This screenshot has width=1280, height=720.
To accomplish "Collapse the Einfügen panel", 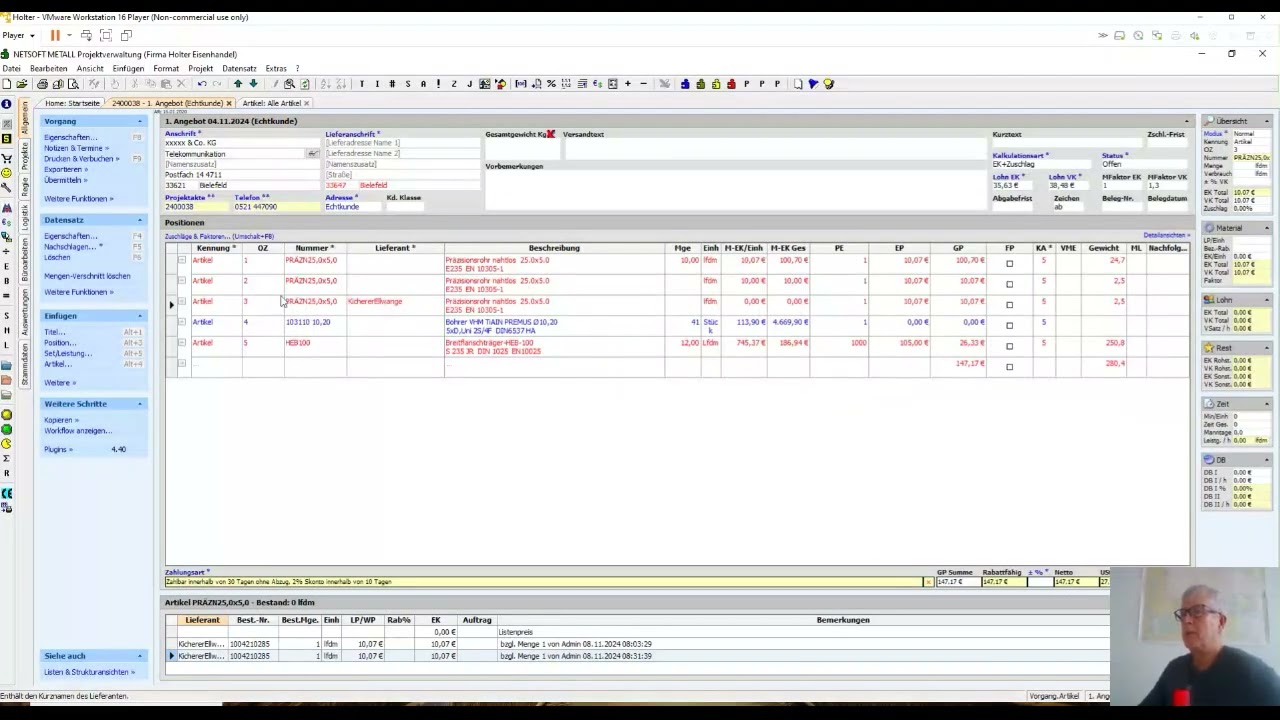I will point(140,316).
